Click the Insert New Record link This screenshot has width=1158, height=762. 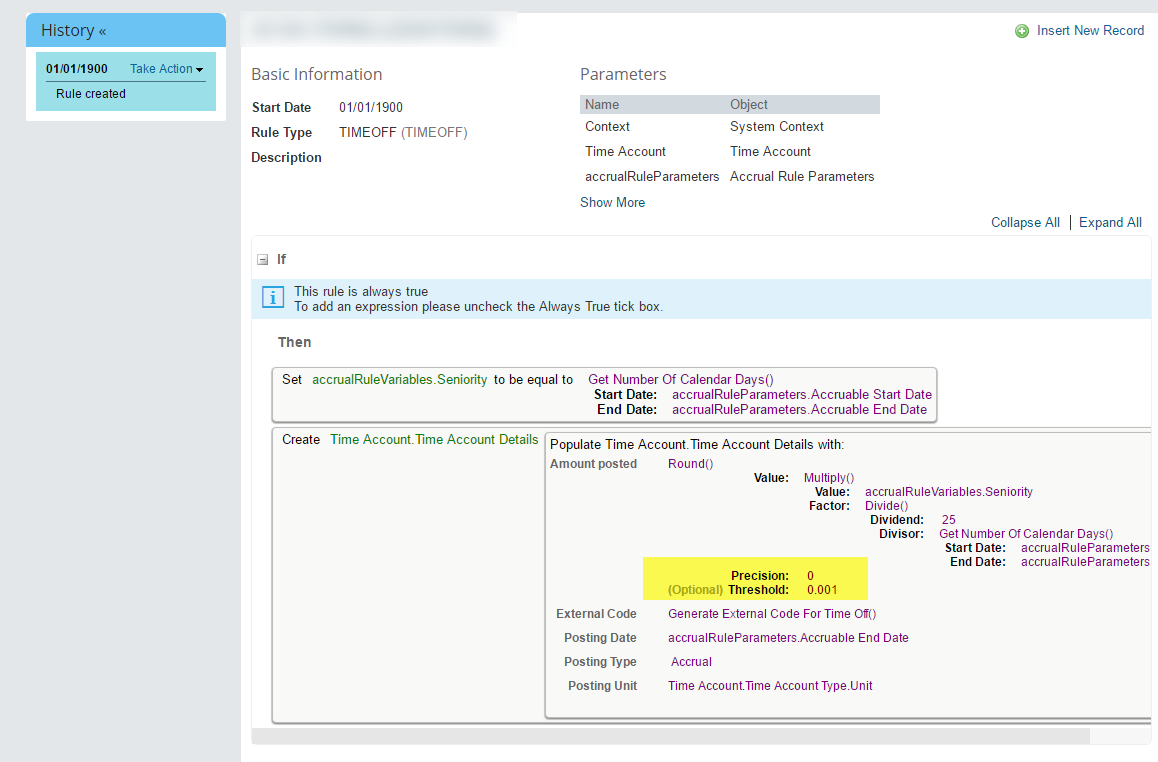point(1090,30)
